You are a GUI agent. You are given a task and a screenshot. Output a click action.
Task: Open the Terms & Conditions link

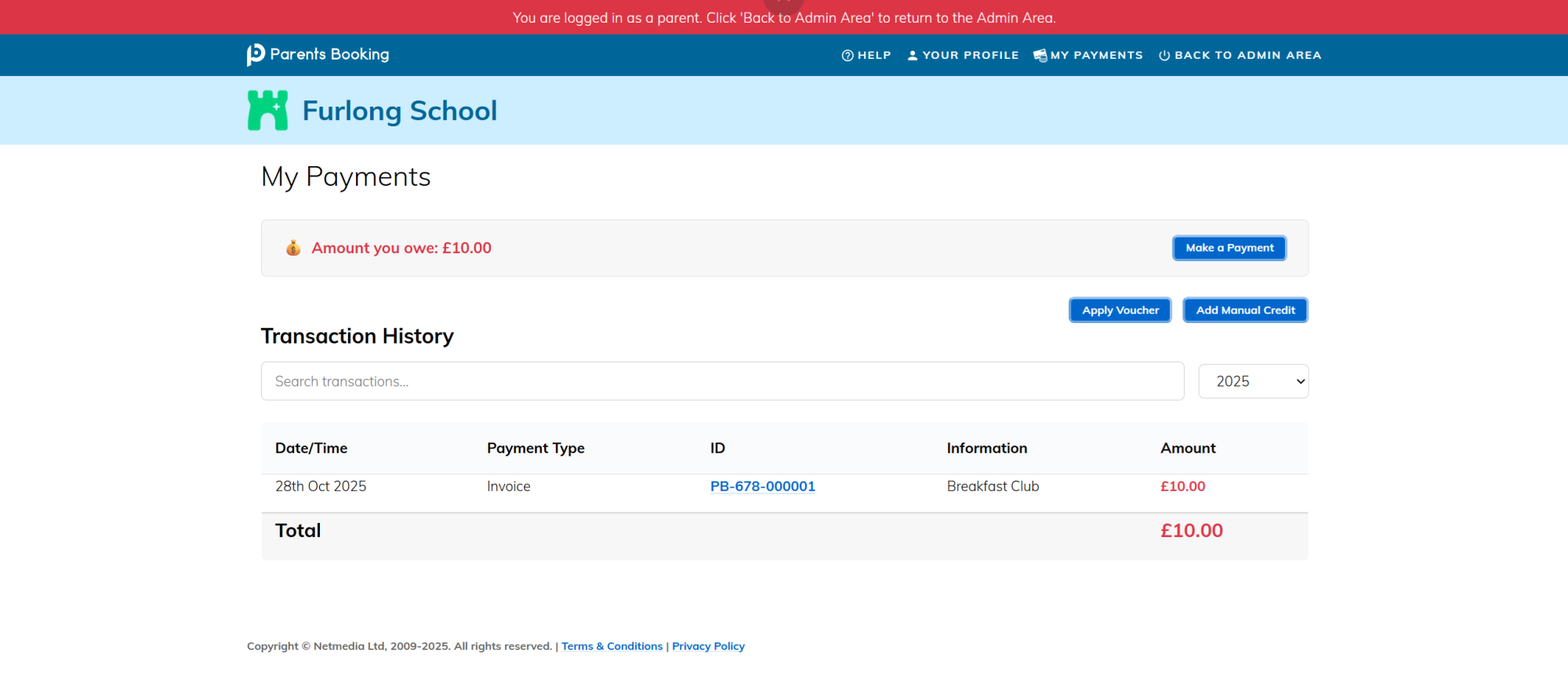tap(612, 646)
